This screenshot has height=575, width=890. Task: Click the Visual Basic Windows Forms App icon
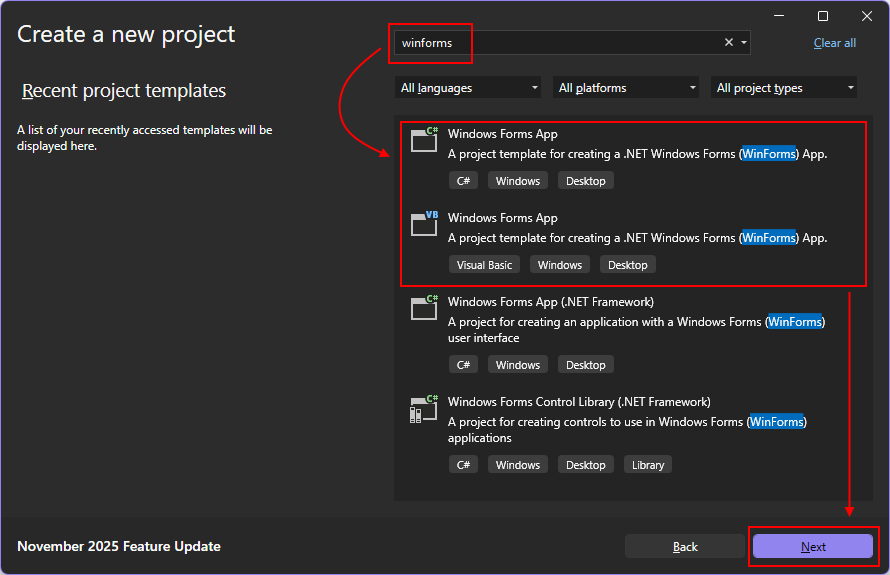(x=425, y=224)
